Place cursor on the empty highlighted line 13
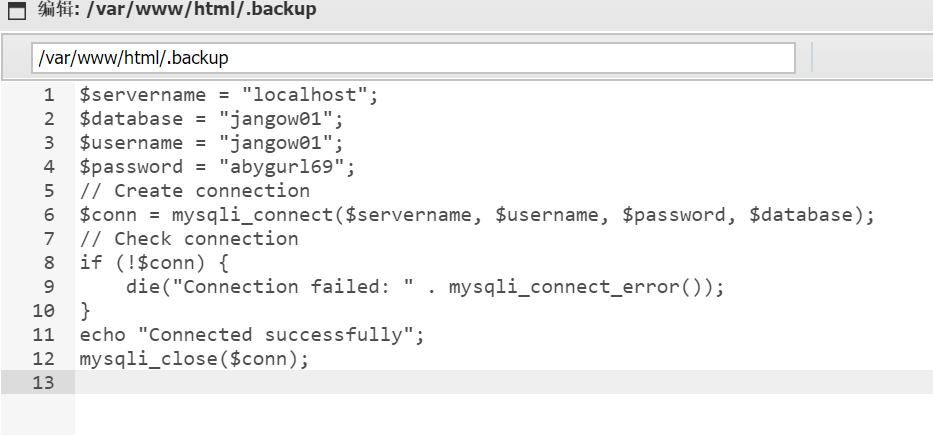The height and width of the screenshot is (435, 933). point(503,382)
